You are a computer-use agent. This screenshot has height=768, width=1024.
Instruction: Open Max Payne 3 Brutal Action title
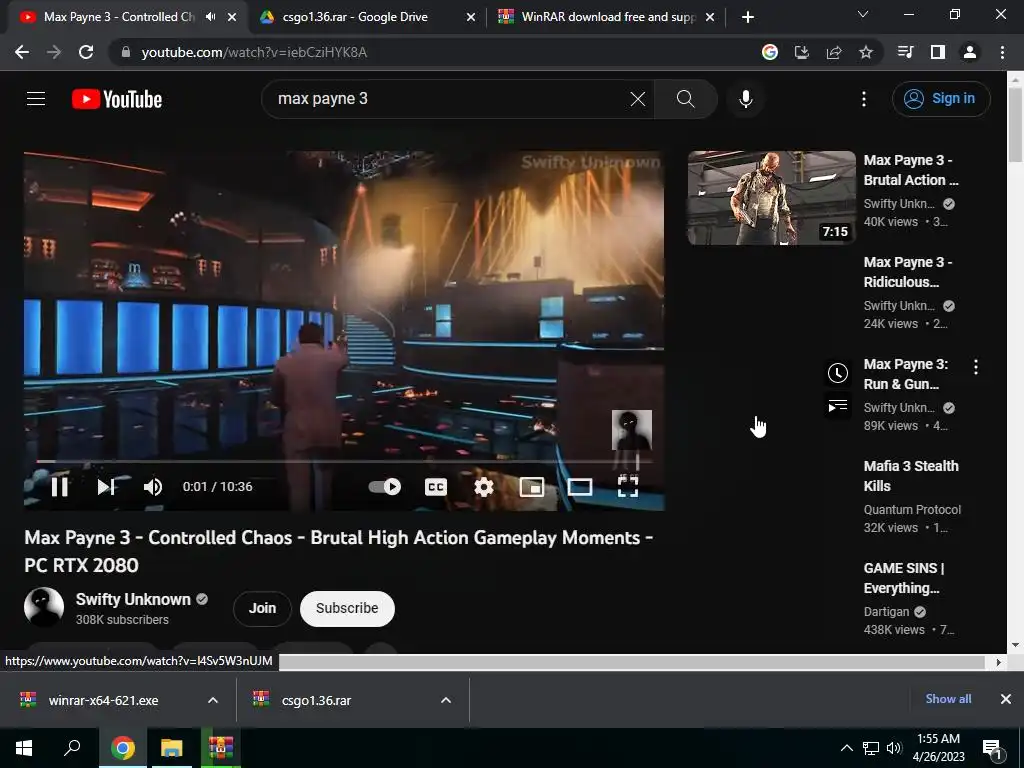click(910, 170)
